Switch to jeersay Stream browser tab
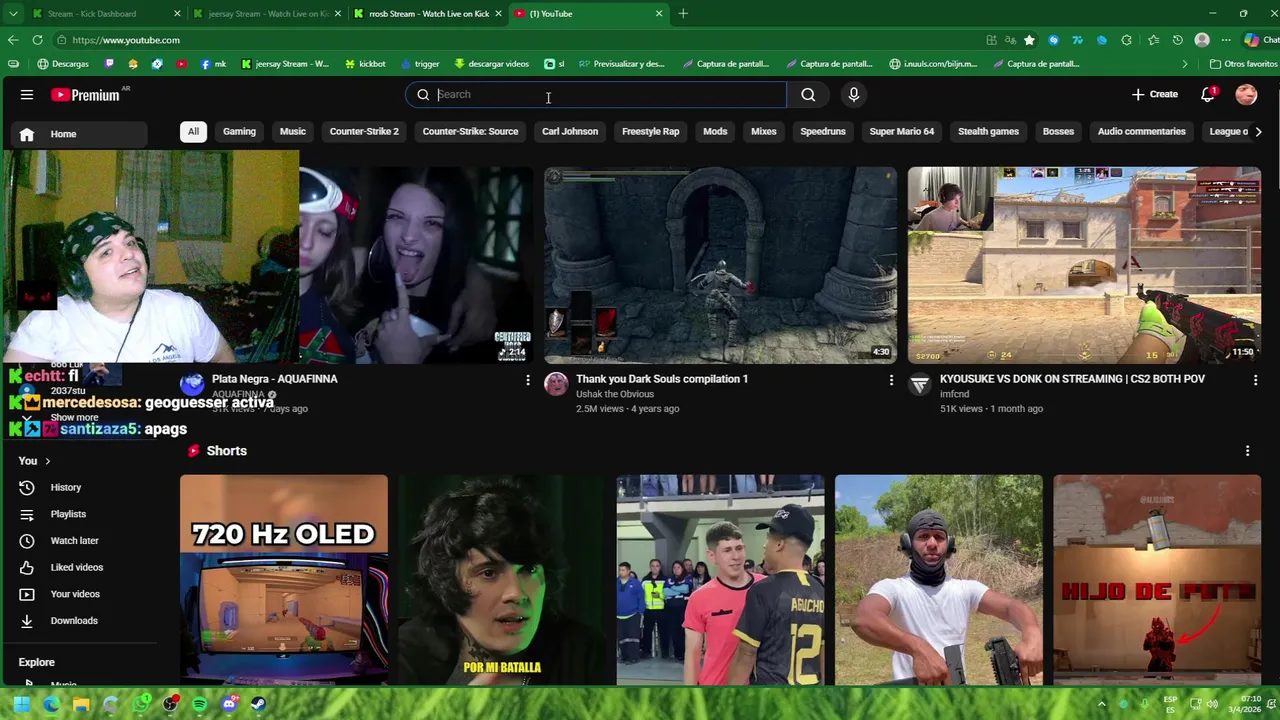Image resolution: width=1280 pixels, height=720 pixels. (x=268, y=14)
